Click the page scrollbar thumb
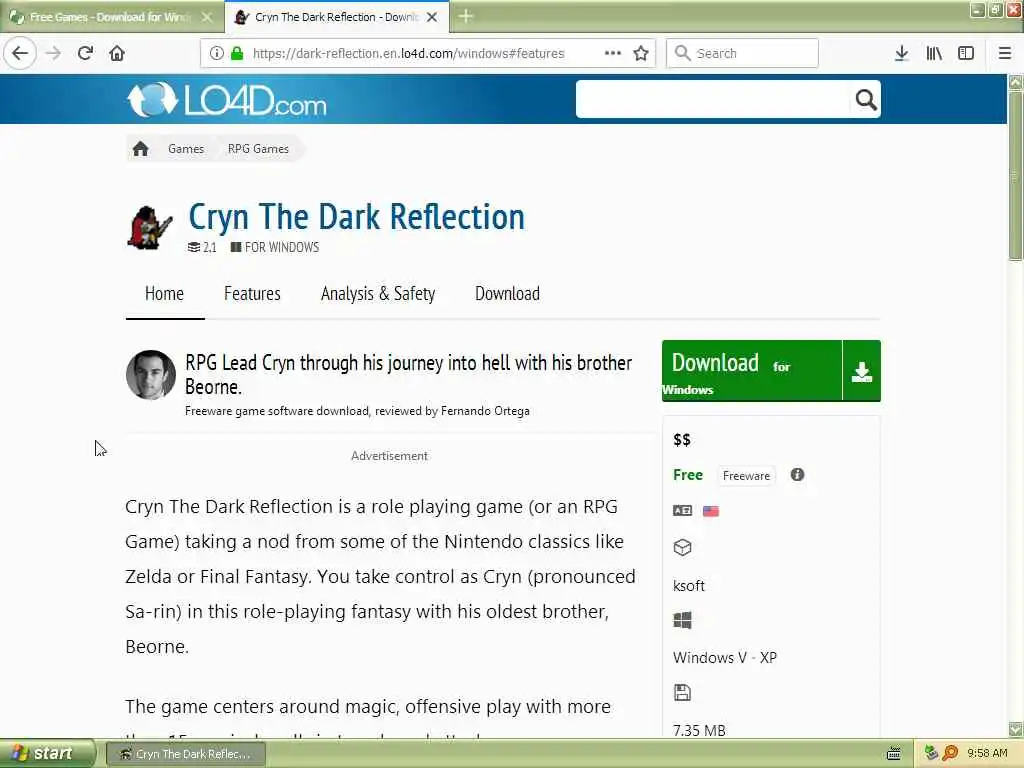Screen dimensions: 1024x768 (x=1015, y=176)
